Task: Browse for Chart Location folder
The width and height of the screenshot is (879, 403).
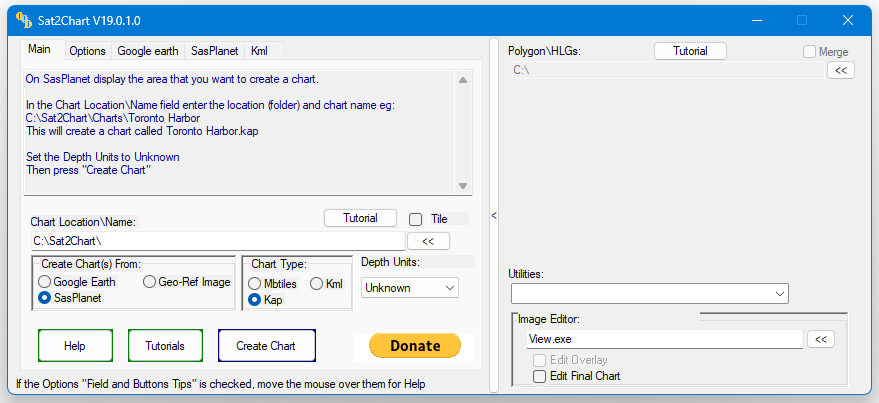Action: (428, 241)
